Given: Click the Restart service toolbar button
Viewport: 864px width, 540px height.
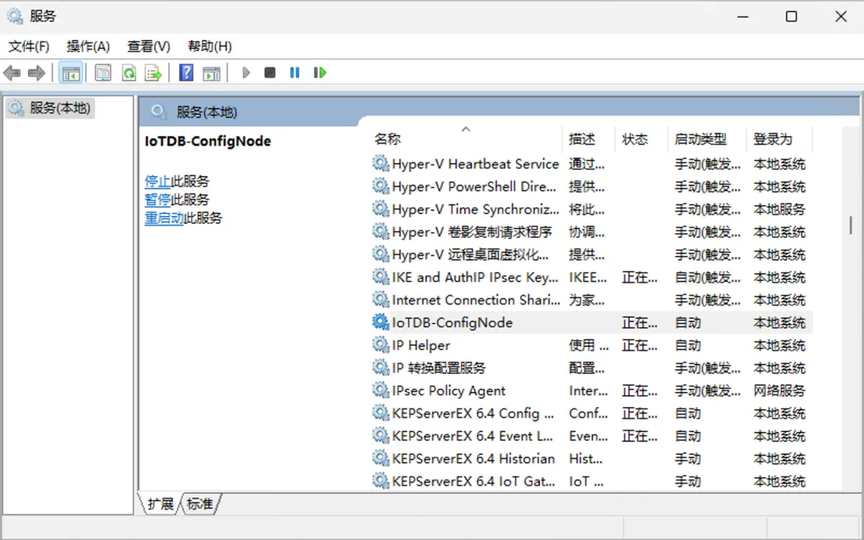Looking at the screenshot, I should click(320, 72).
